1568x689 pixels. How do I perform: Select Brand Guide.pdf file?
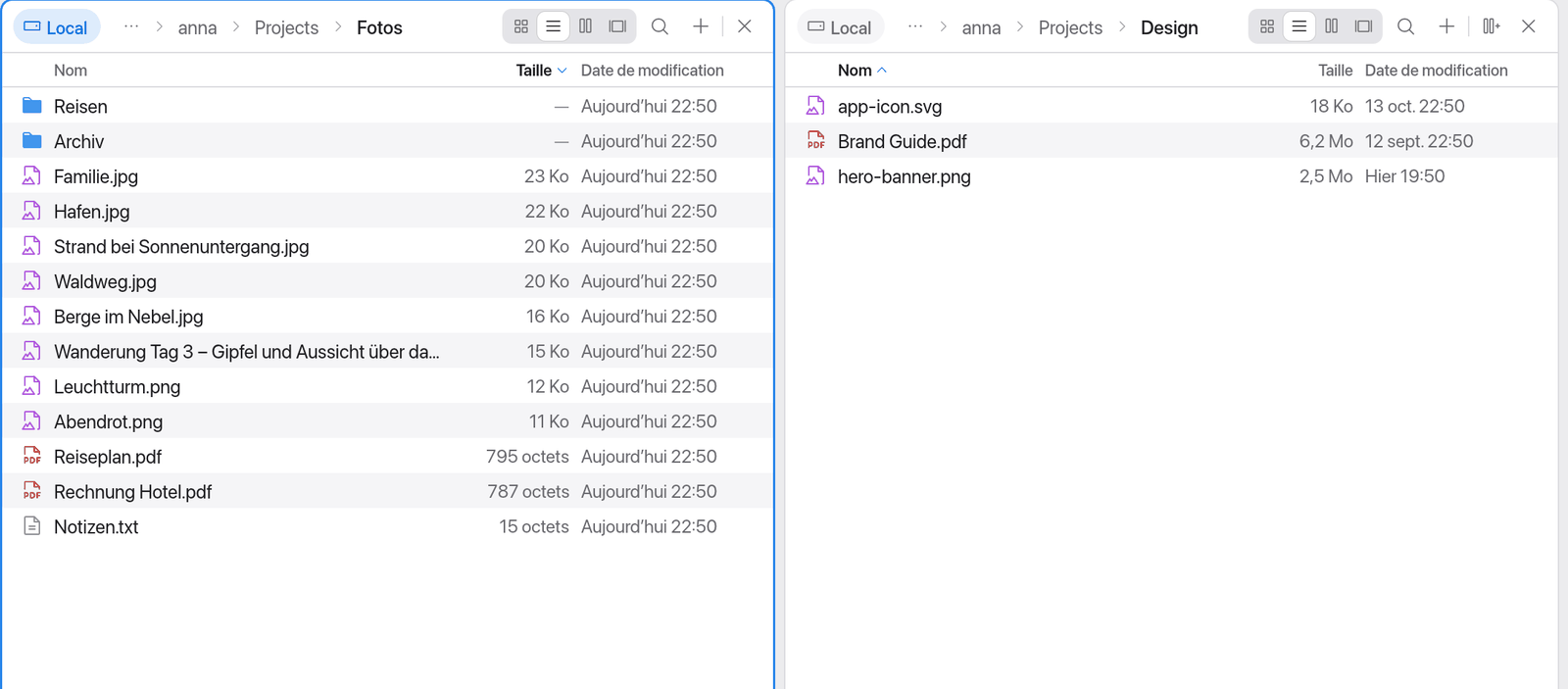1171,141
